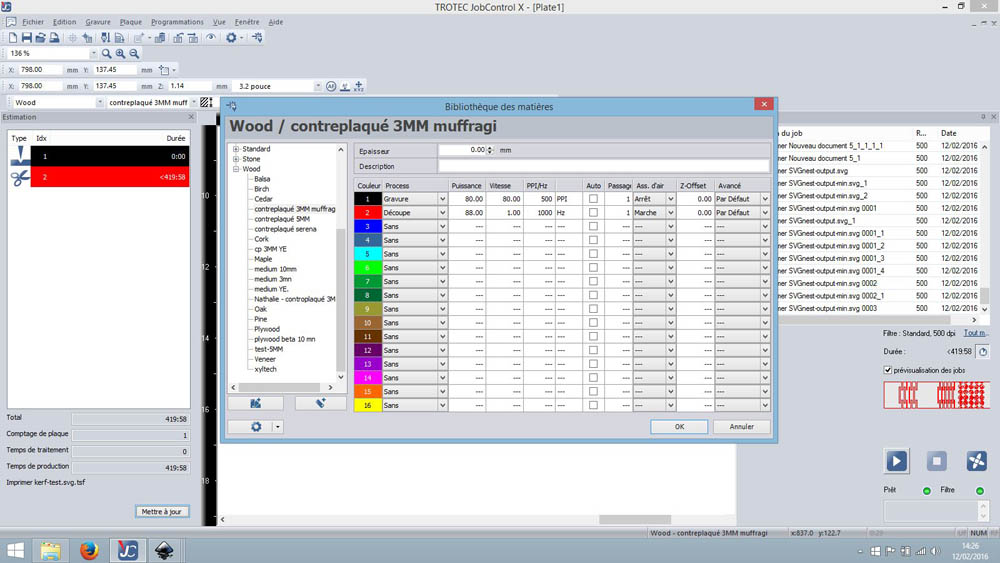Click the zoom out magnifier icon
Screen dimensions: 1000x563
coord(134,54)
